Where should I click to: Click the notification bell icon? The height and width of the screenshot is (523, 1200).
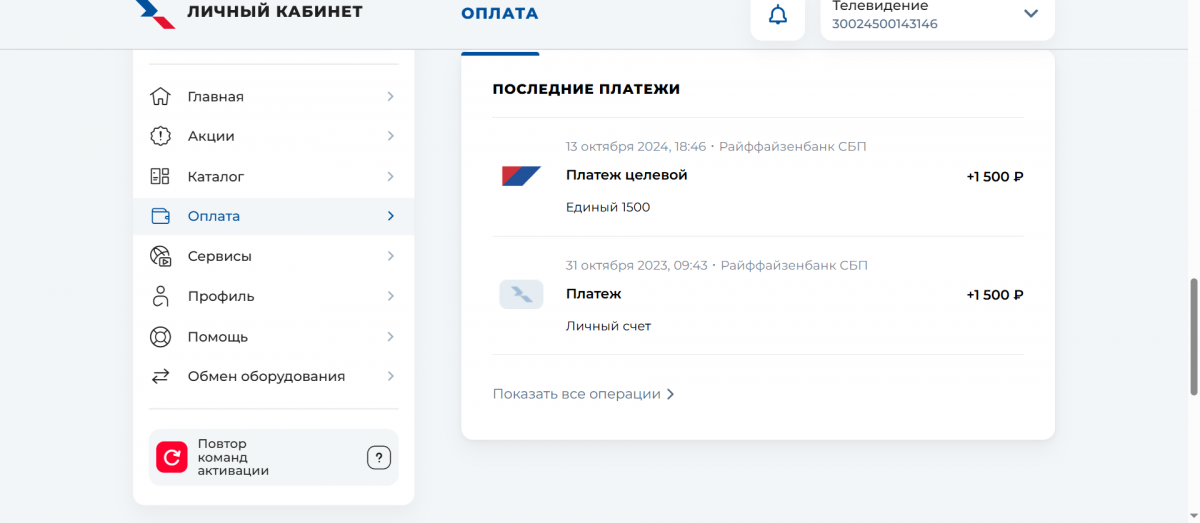click(777, 15)
